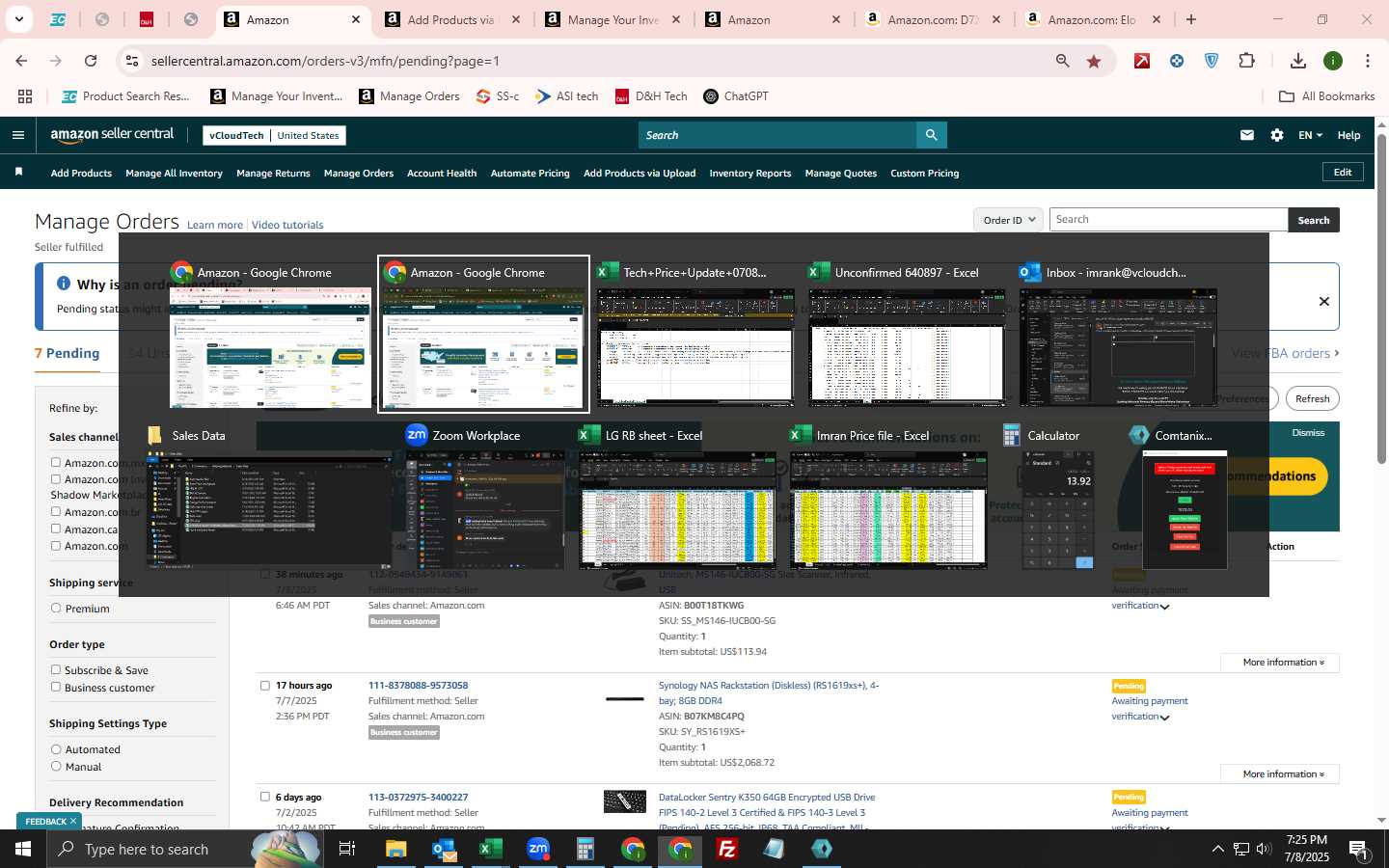The width and height of the screenshot is (1389, 868).
Task: Open File Explorer from taskbar
Action: pyautogui.click(x=396, y=849)
